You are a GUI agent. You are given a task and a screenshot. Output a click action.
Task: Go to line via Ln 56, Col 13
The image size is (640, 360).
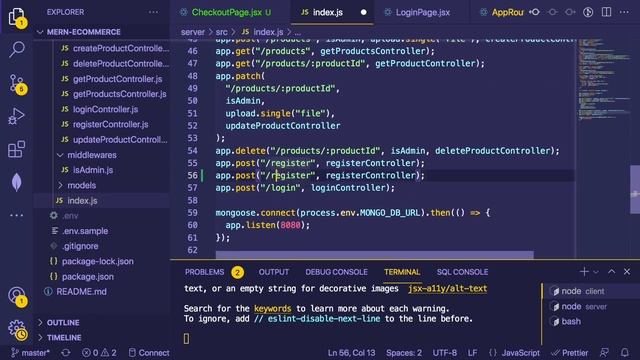tap(351, 353)
